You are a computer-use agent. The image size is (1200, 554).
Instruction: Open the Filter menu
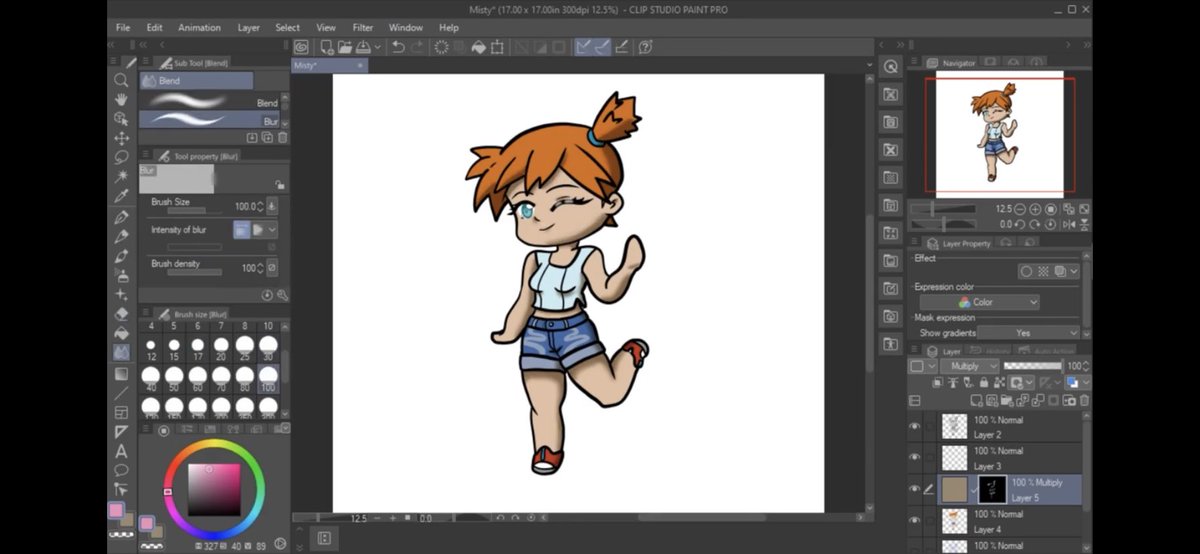point(363,27)
